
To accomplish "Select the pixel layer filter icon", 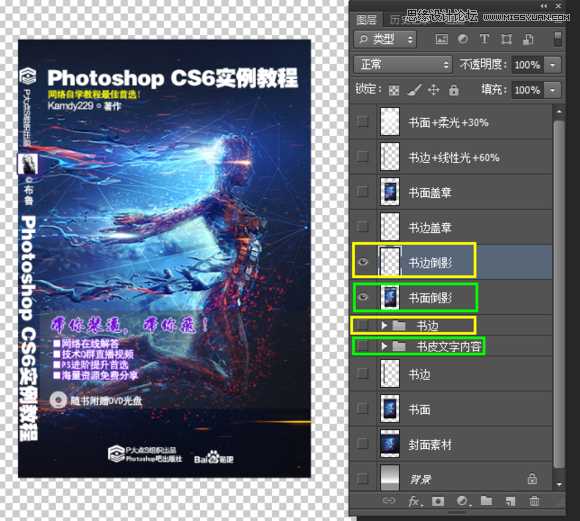I will coord(441,39).
